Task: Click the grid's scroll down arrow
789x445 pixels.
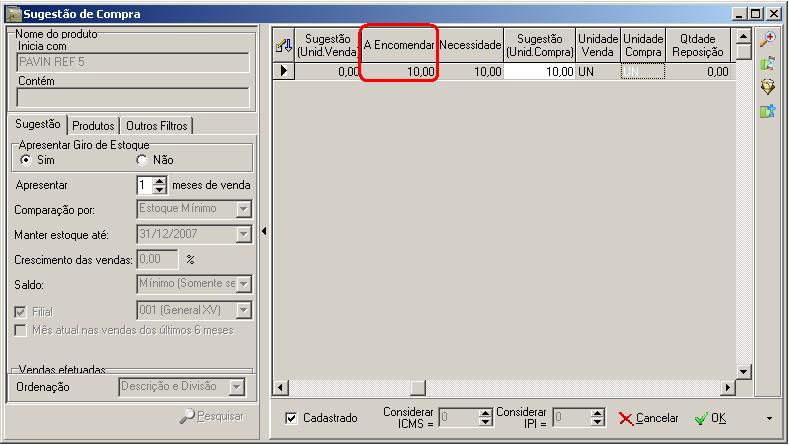Action: coord(743,372)
